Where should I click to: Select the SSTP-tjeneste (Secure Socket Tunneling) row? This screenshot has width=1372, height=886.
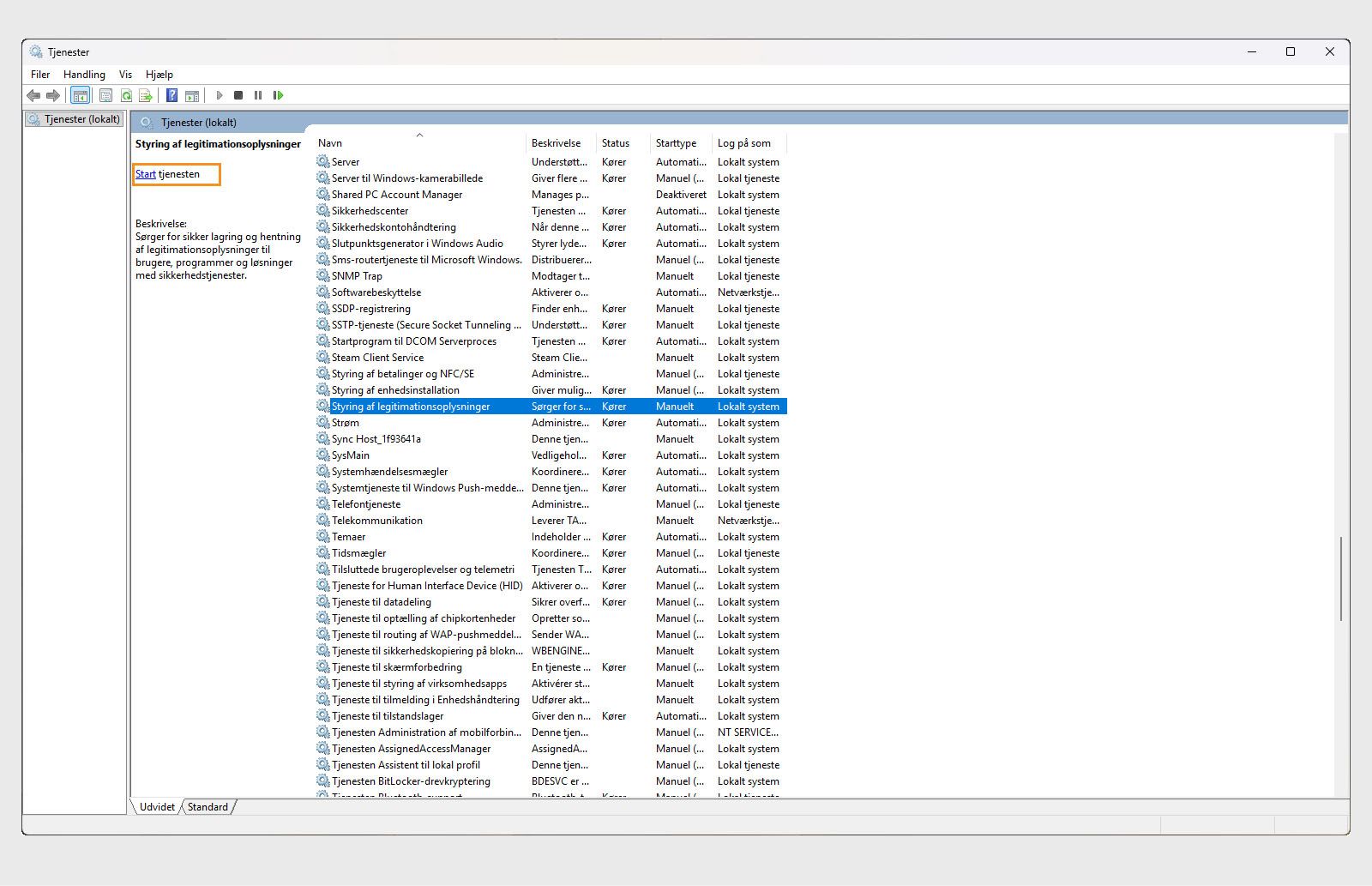pos(551,324)
